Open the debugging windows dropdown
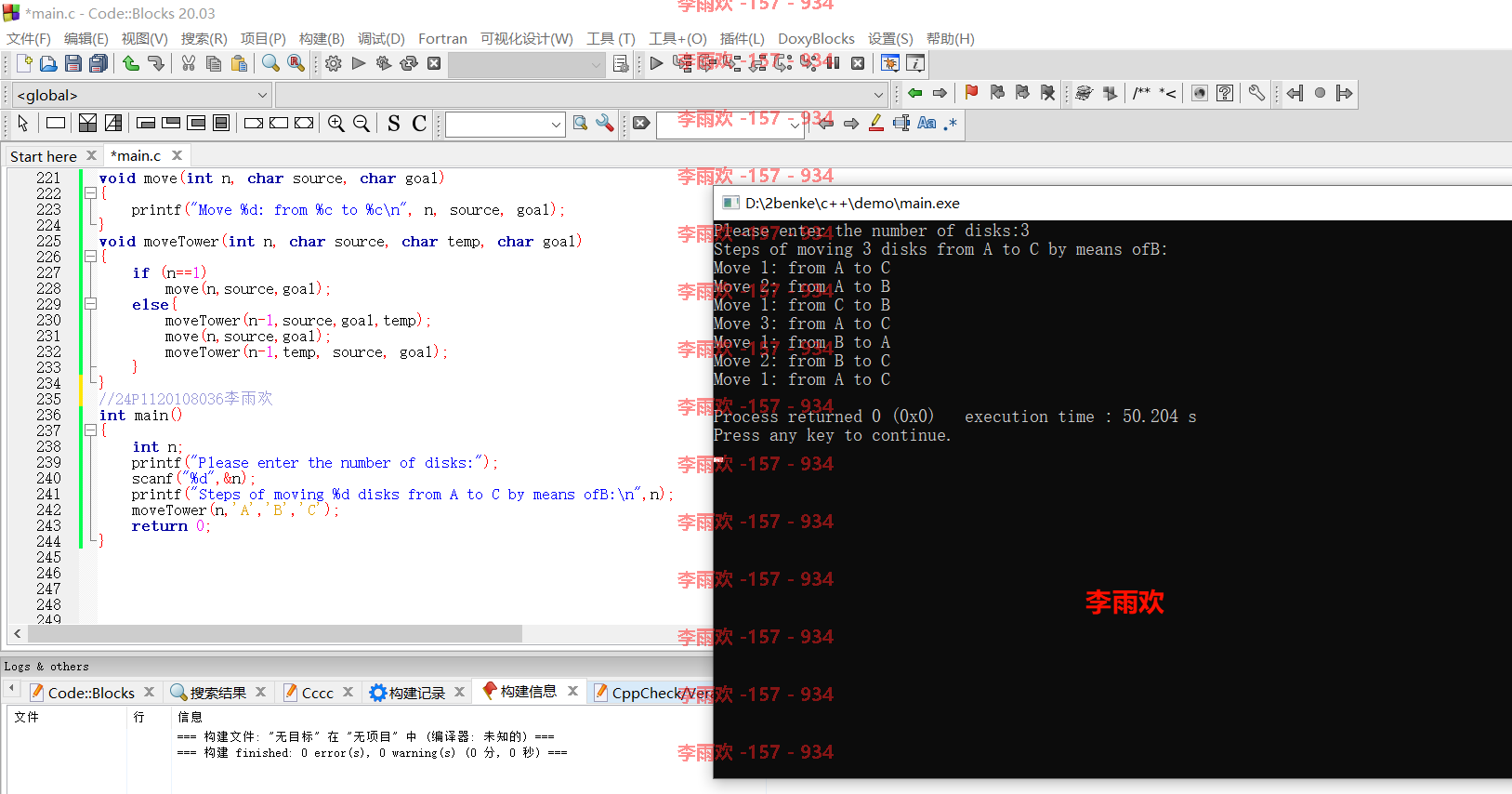 pos(889,63)
